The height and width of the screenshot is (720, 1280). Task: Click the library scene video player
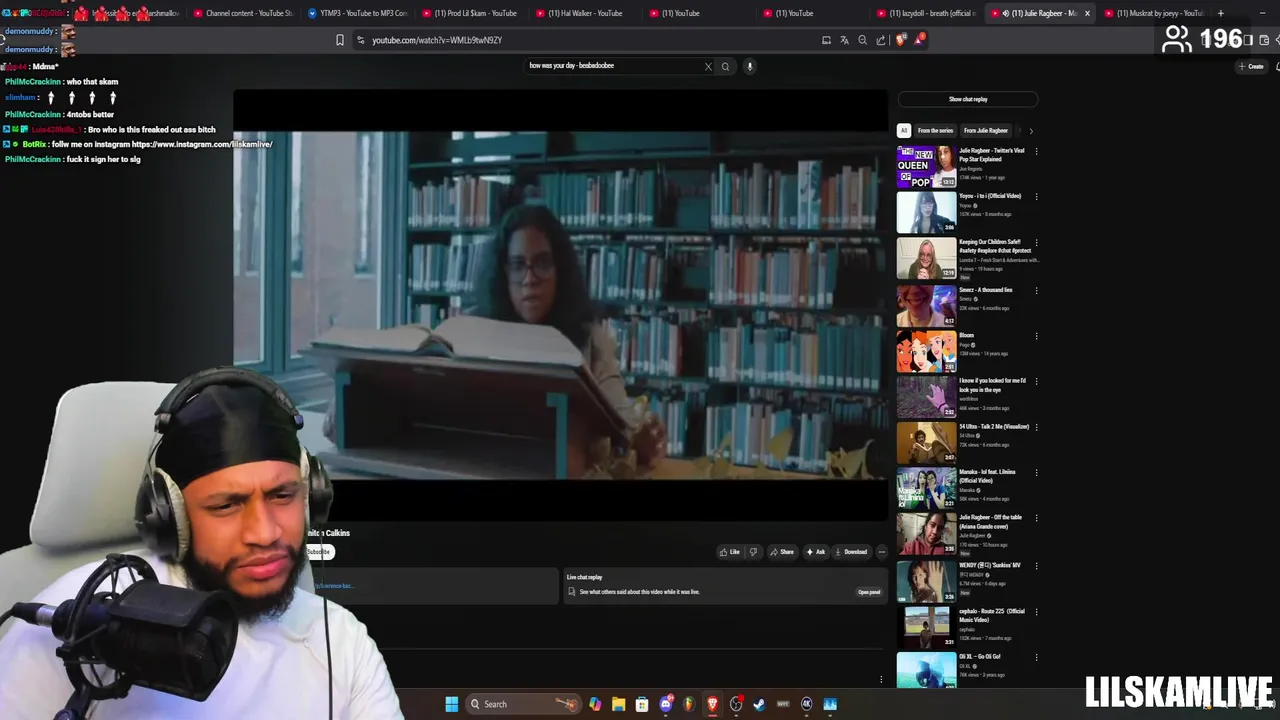[x=560, y=306]
